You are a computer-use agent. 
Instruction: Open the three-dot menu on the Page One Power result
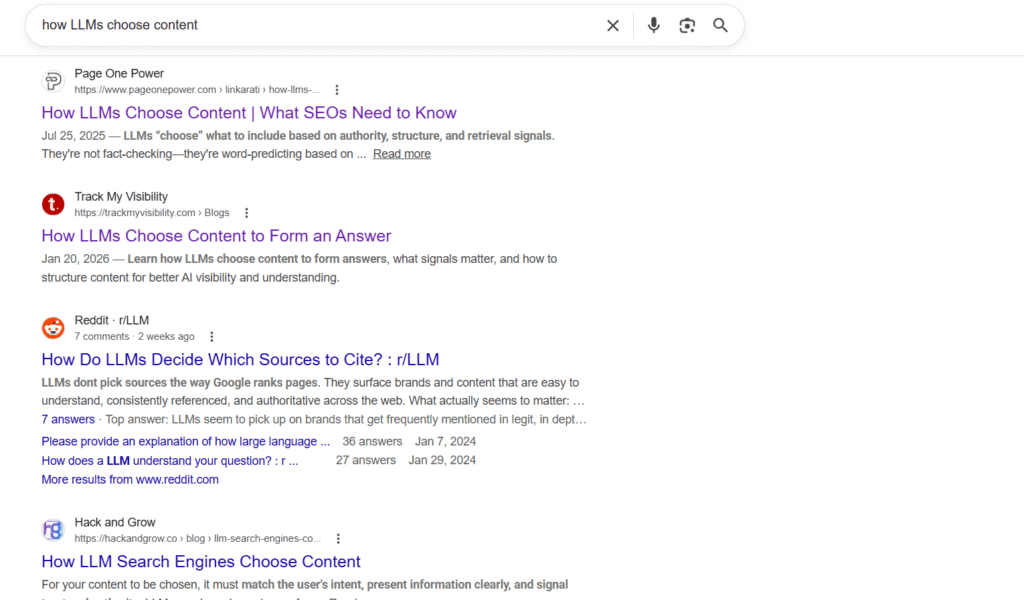coord(337,89)
